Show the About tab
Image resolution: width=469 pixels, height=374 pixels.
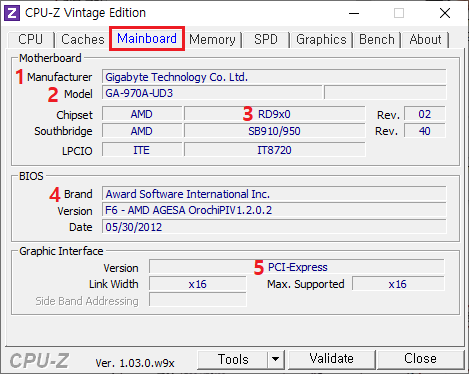[x=425, y=40]
